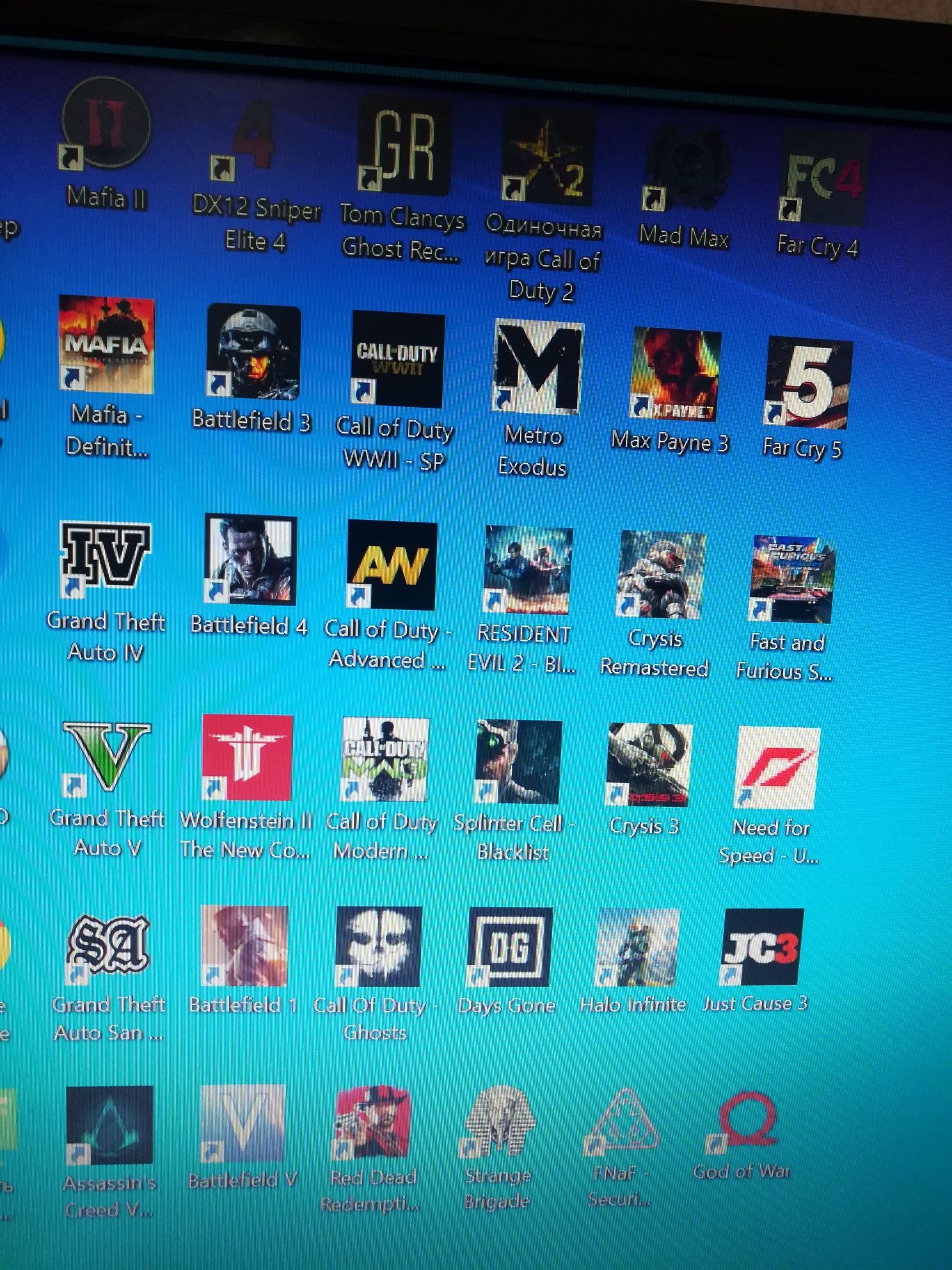Open the Far Cry 5 shortcut
This screenshot has height=1270, width=952.
[x=809, y=383]
